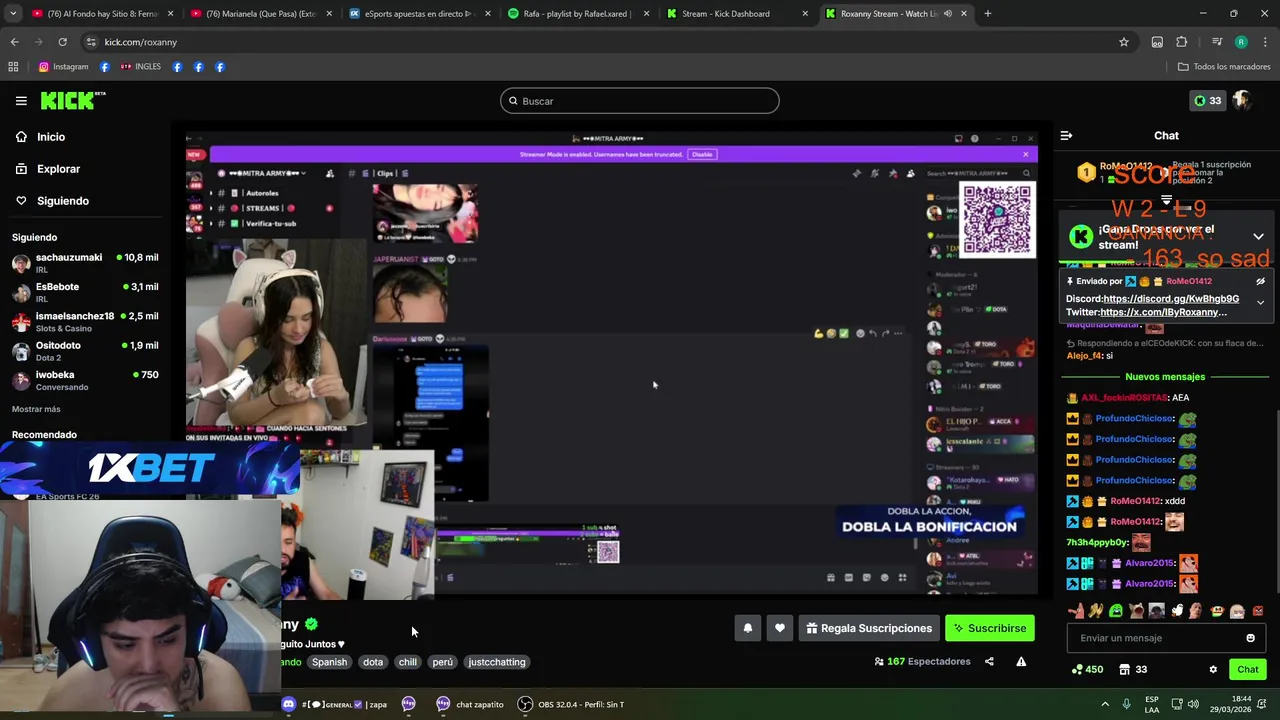Collapse the chat panel with arrow icon
The height and width of the screenshot is (720, 1280).
coord(1066,135)
